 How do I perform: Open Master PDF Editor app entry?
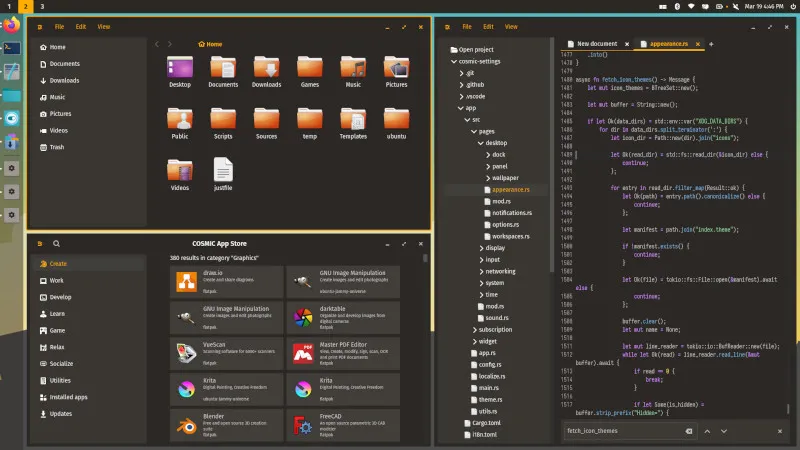pos(343,353)
